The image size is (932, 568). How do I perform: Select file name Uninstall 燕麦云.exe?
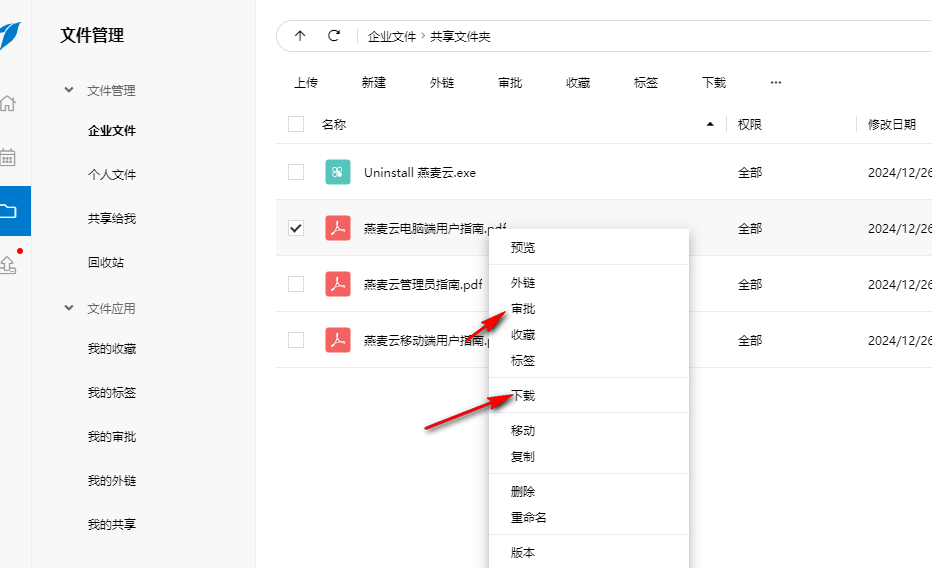click(x=420, y=172)
